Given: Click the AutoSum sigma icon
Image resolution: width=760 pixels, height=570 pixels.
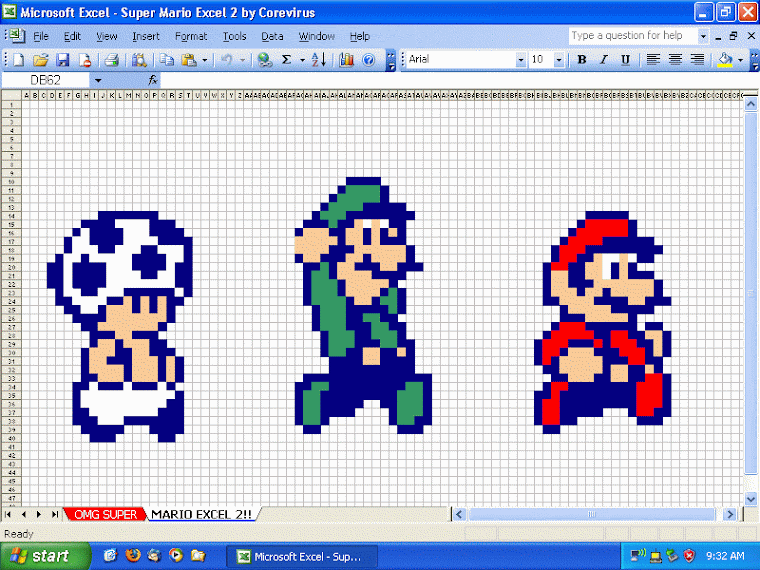Looking at the screenshot, I should [286, 60].
